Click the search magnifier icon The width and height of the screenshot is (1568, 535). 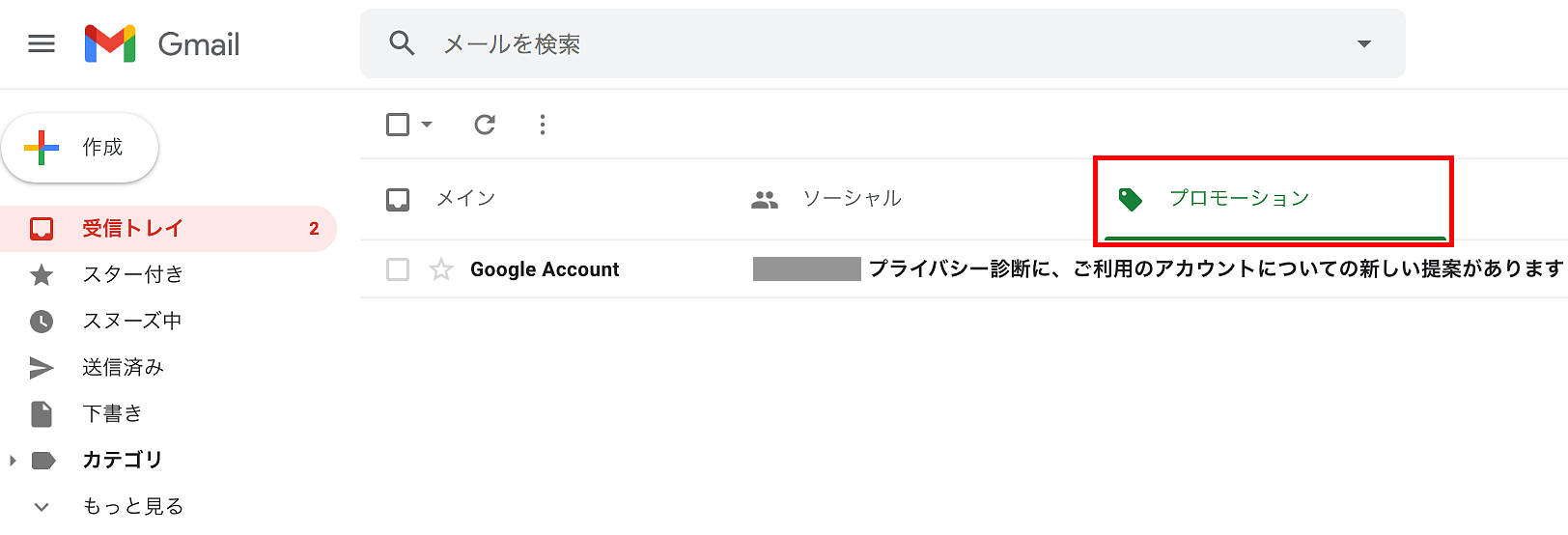click(x=402, y=43)
